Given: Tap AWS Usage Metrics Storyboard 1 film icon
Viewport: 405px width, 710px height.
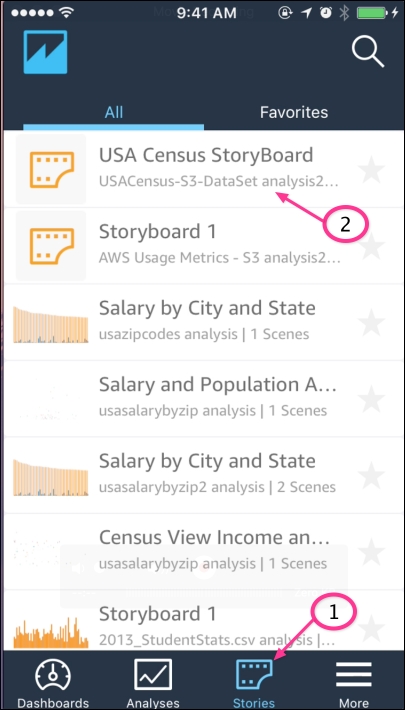Looking at the screenshot, I should click(51, 245).
